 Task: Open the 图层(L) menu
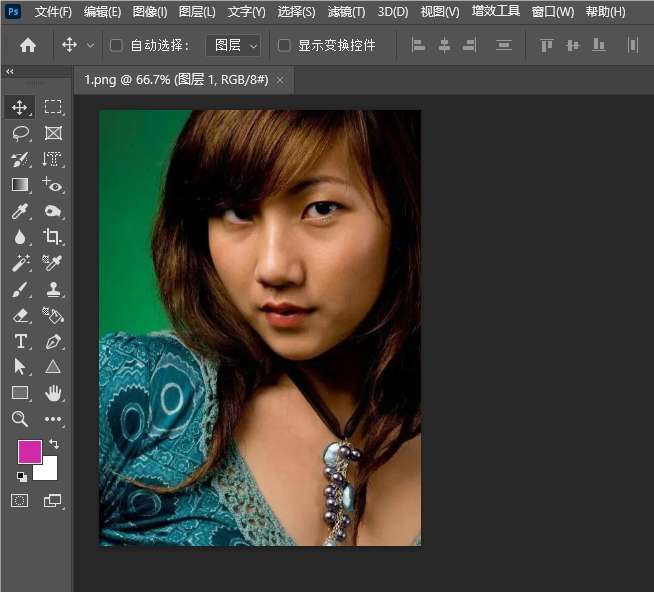(x=197, y=12)
